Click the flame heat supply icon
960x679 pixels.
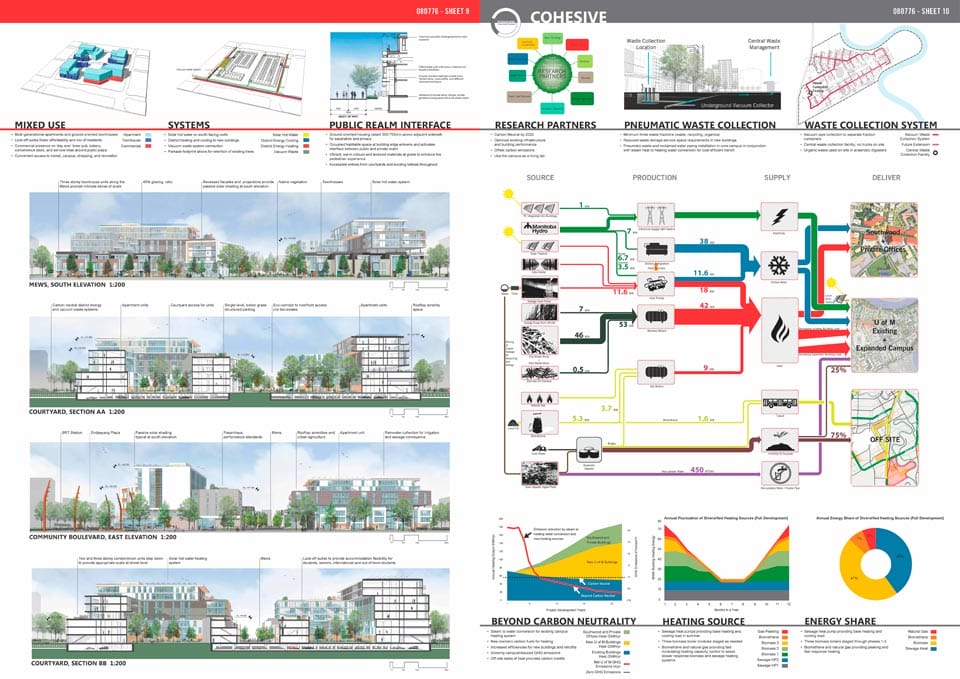779,329
